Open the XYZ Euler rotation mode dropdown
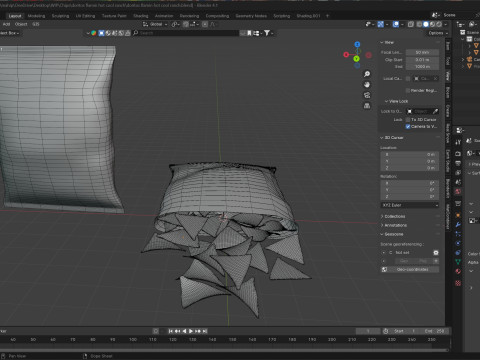This screenshot has width=480, height=360. [410, 205]
